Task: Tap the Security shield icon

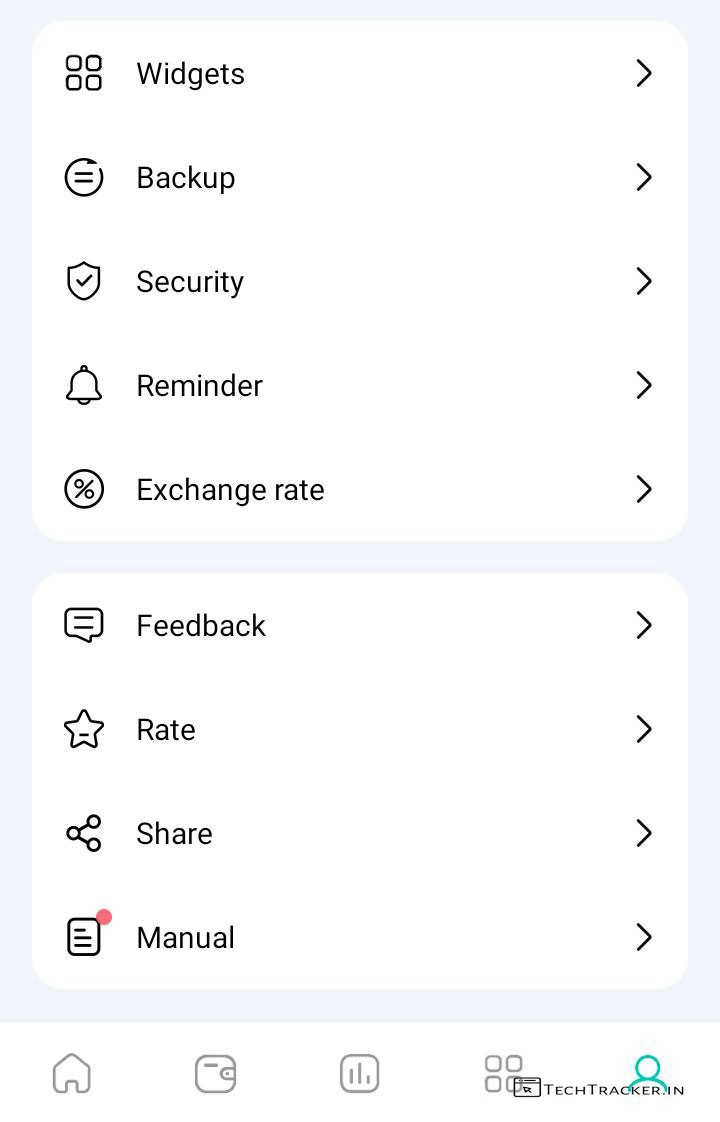Action: 84,281
